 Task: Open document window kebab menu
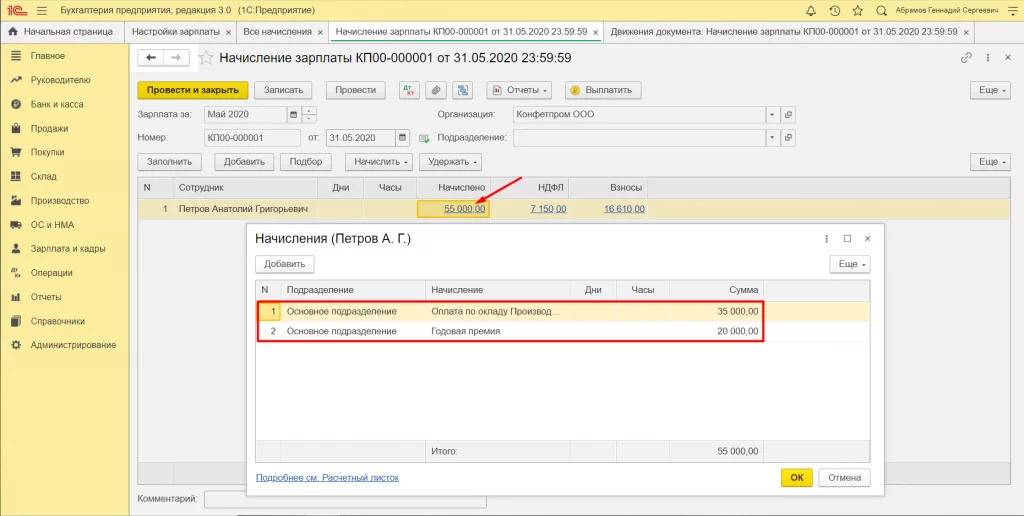click(x=987, y=58)
